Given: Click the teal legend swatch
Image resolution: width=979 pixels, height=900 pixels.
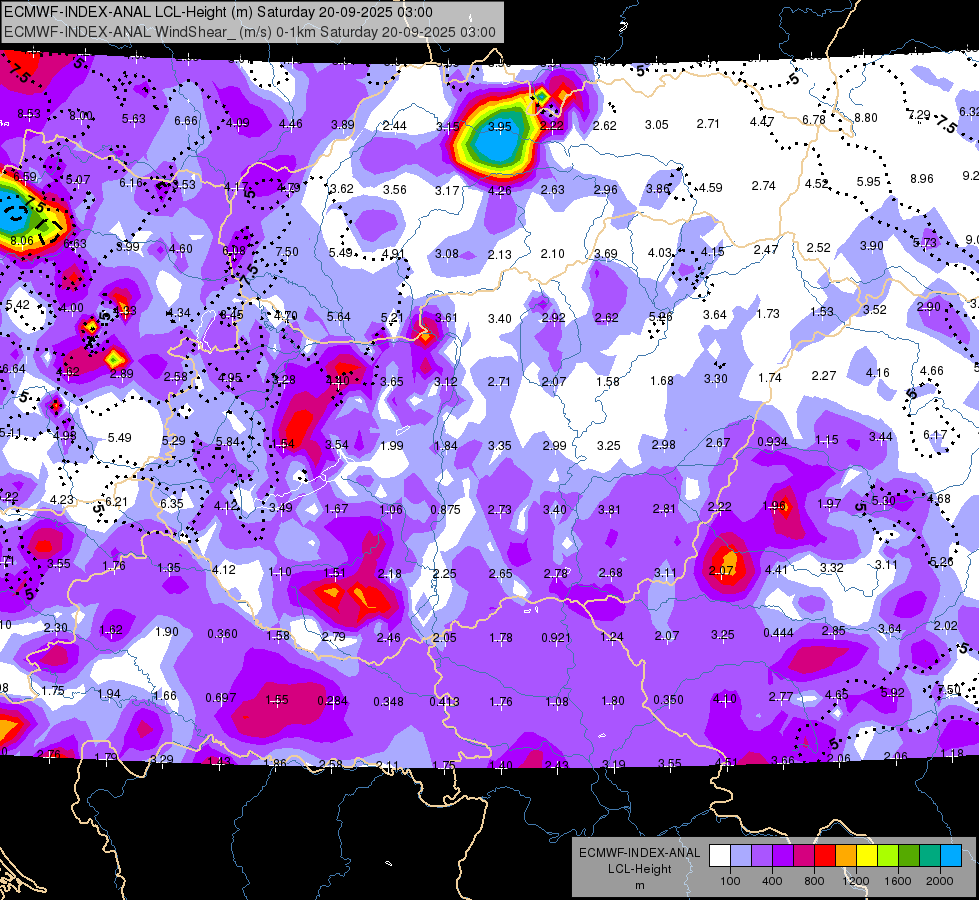Looking at the screenshot, I should coord(930,856).
